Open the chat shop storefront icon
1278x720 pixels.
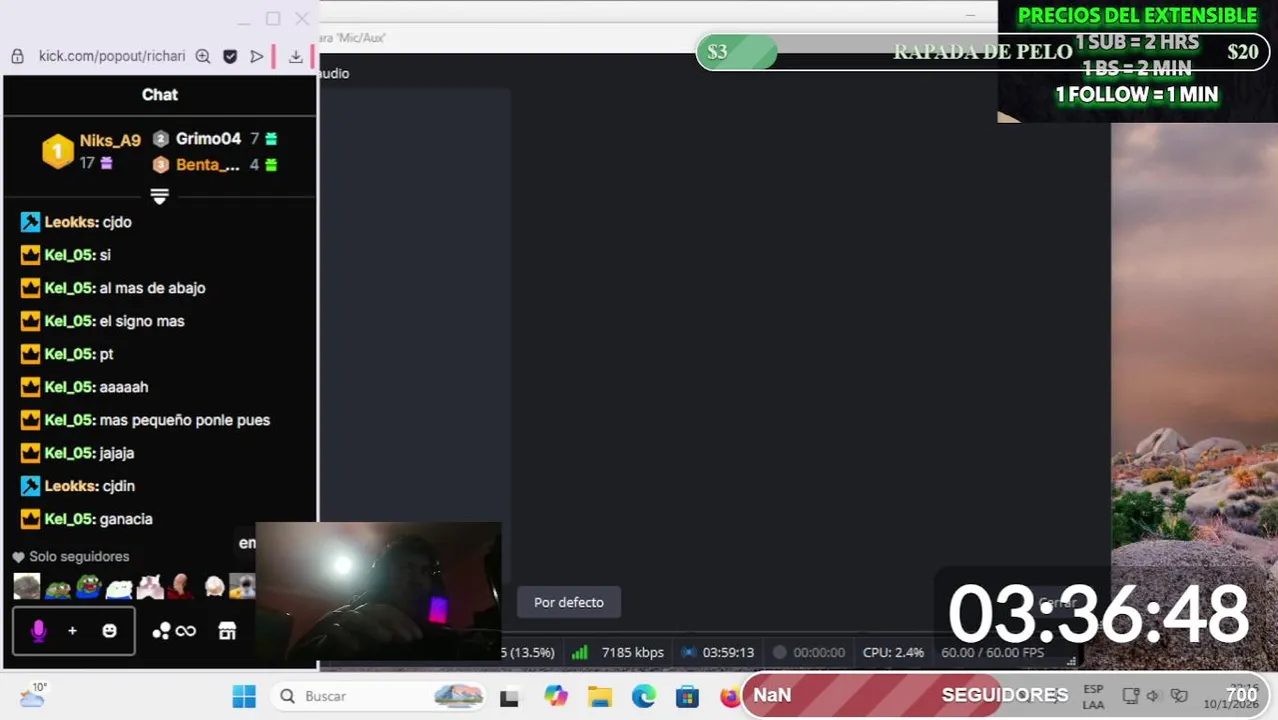tap(227, 631)
